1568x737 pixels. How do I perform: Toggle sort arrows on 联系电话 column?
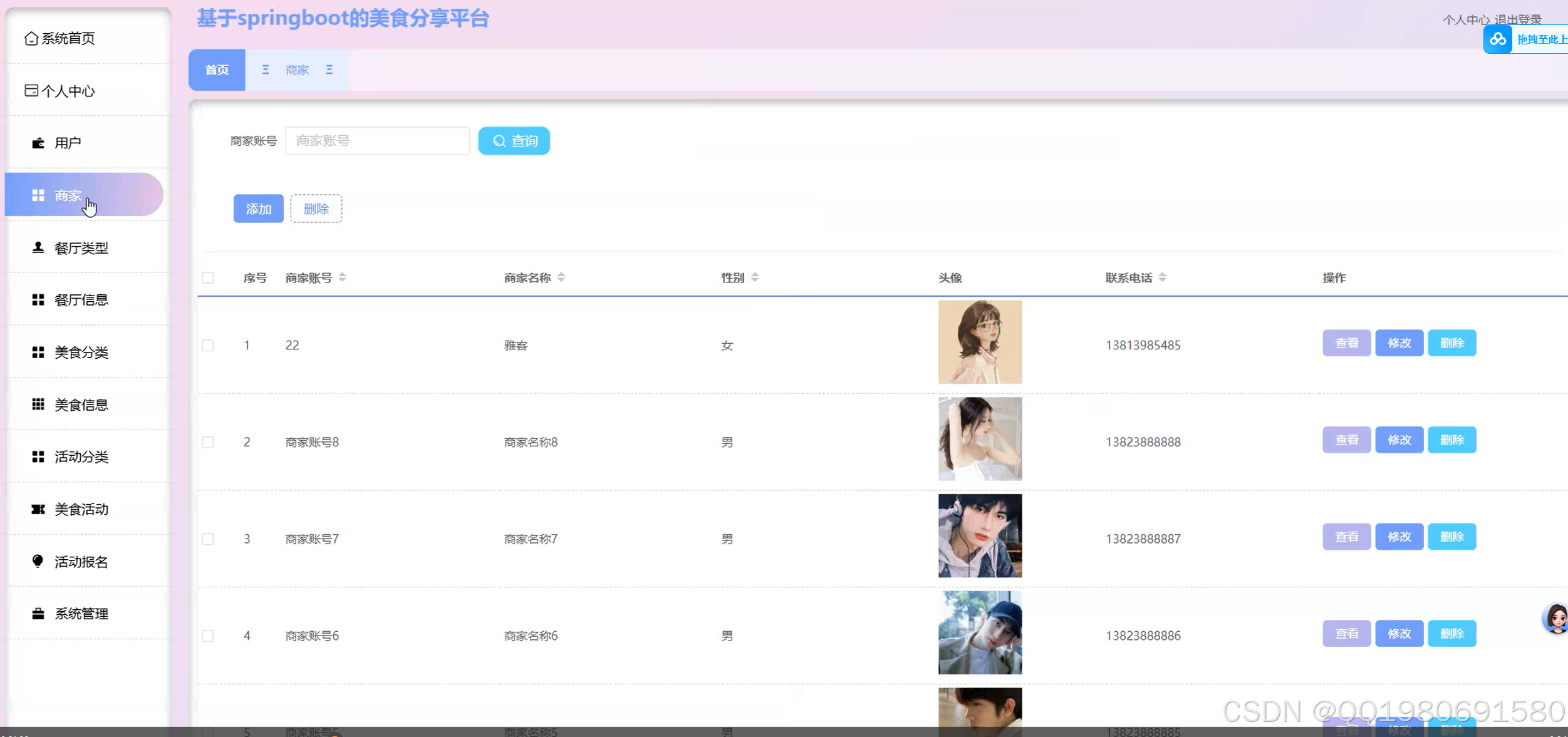pos(1162,277)
